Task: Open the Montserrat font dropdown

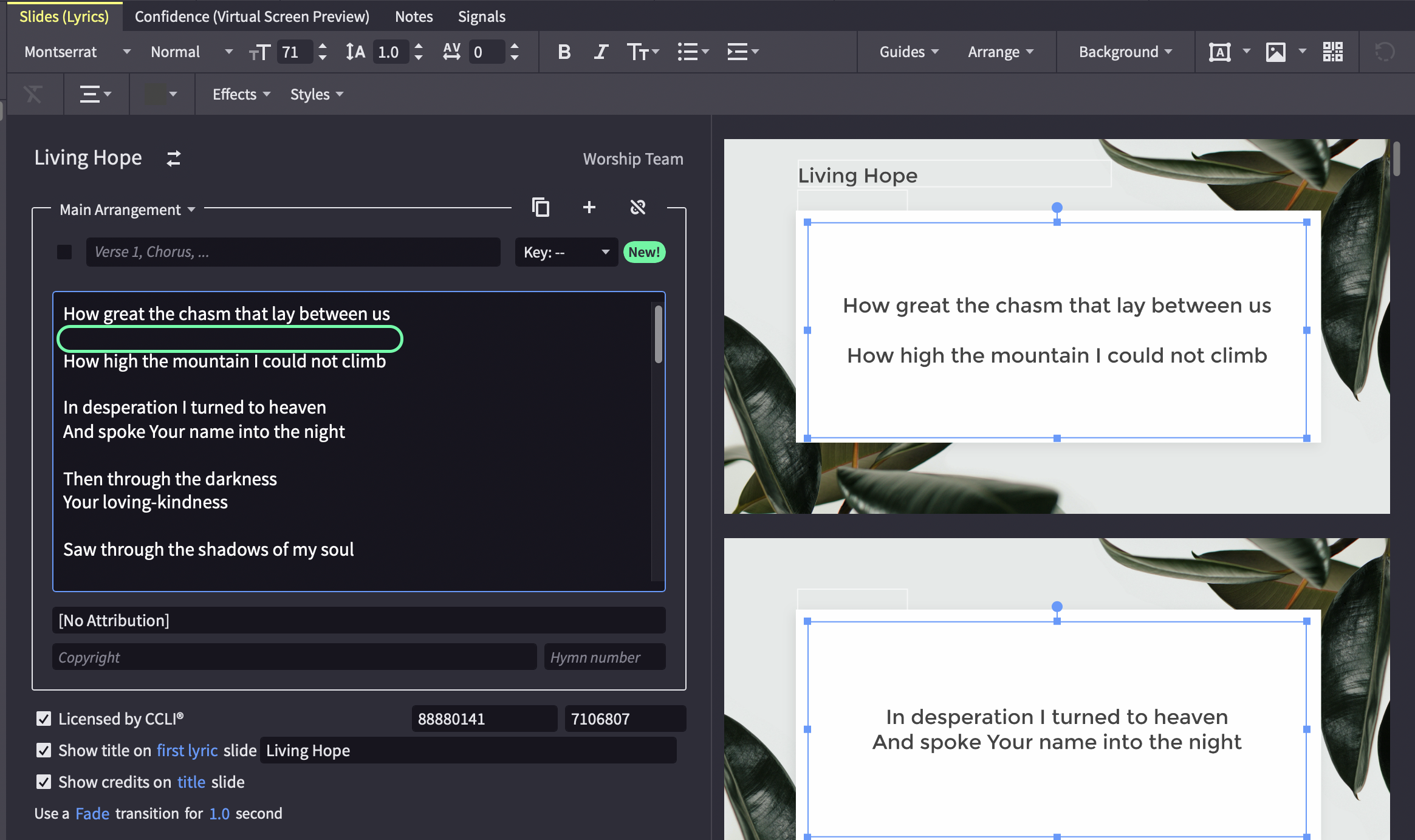Action: click(77, 52)
